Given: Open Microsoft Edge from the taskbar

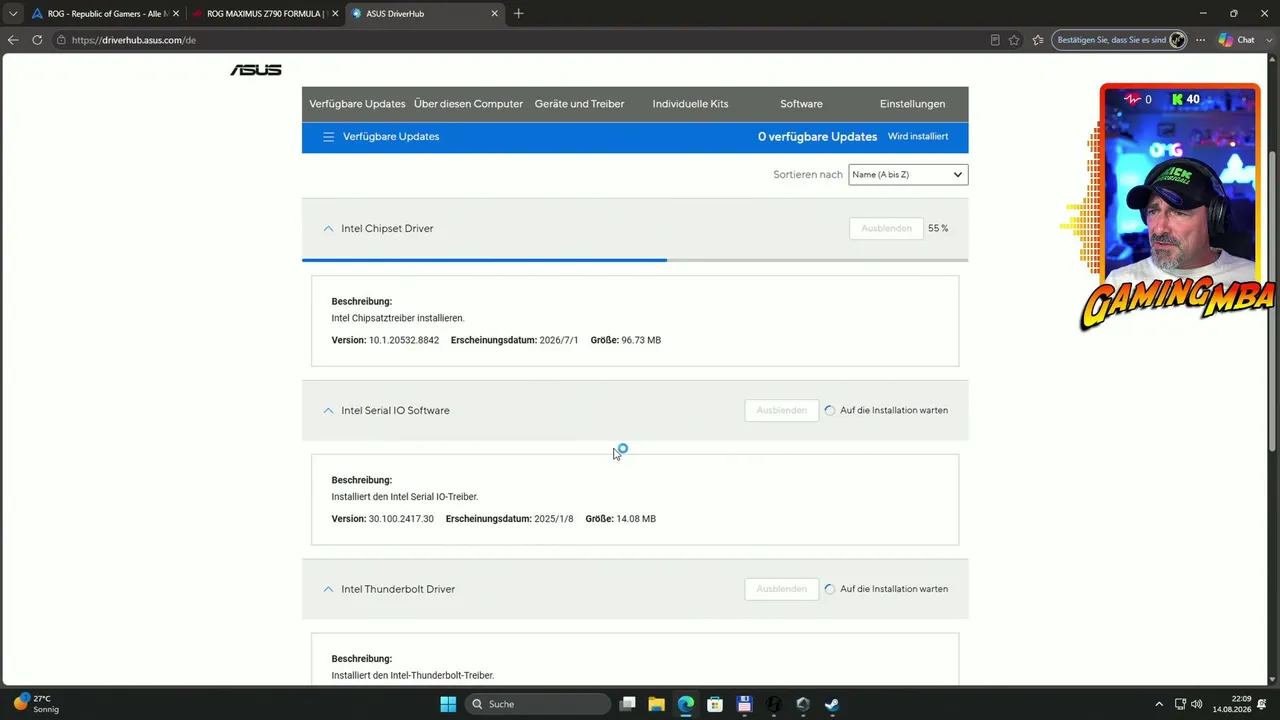Looking at the screenshot, I should 685,704.
